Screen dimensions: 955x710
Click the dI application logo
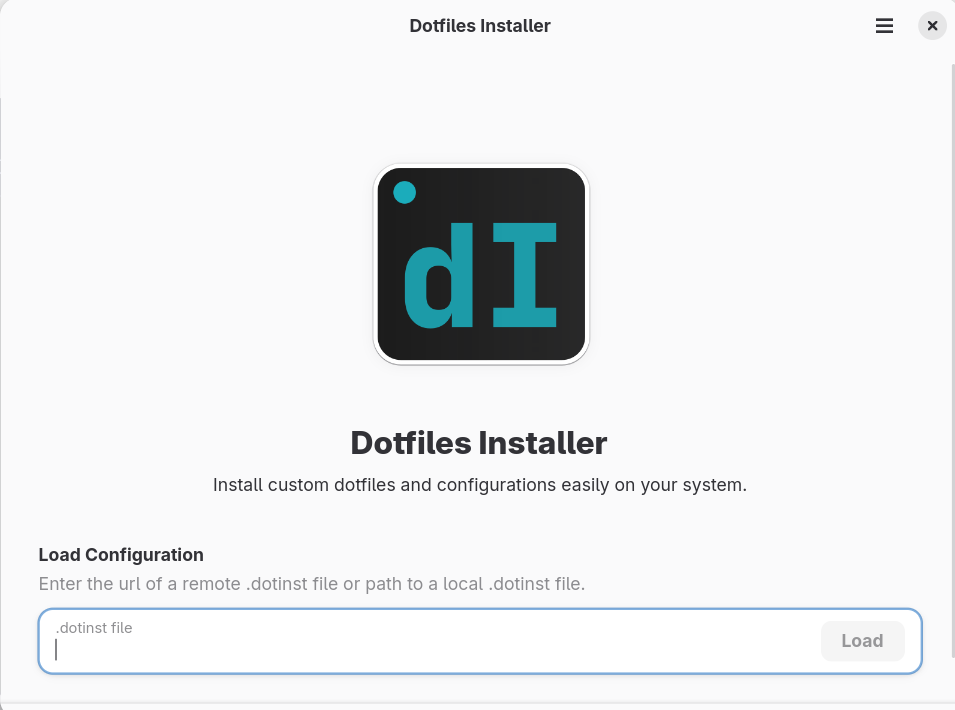pyautogui.click(x=481, y=264)
